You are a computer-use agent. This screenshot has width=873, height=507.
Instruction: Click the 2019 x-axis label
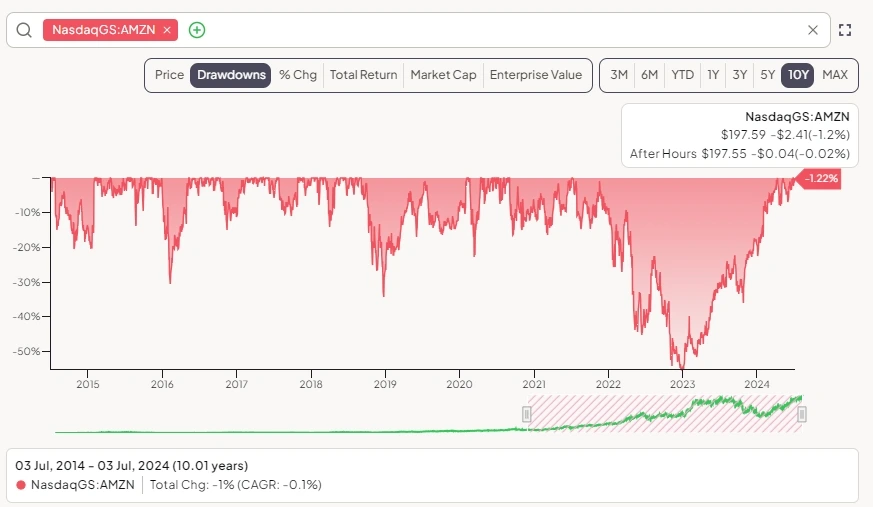(385, 384)
